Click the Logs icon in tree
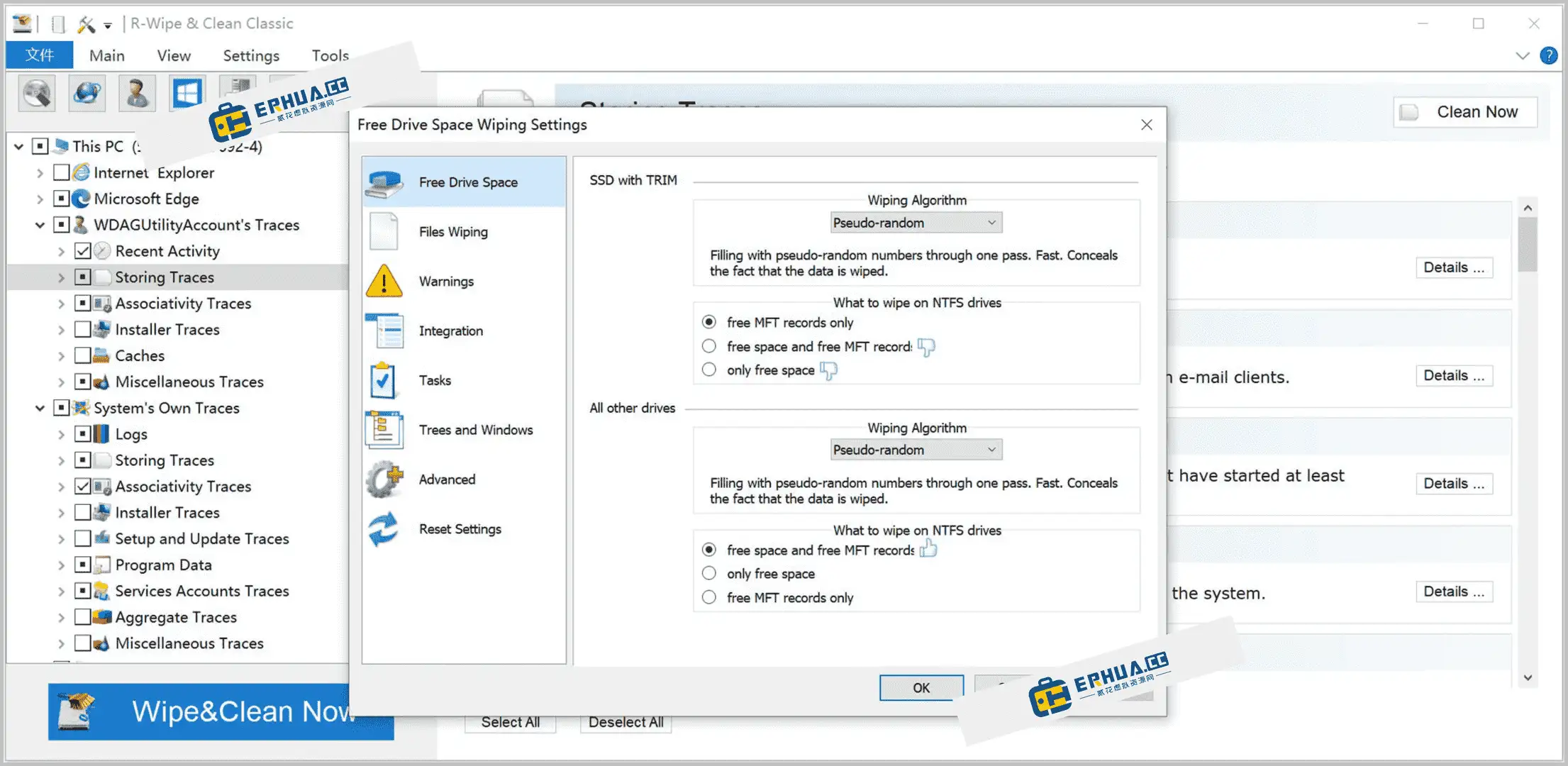The image size is (1568, 766). pyautogui.click(x=103, y=434)
